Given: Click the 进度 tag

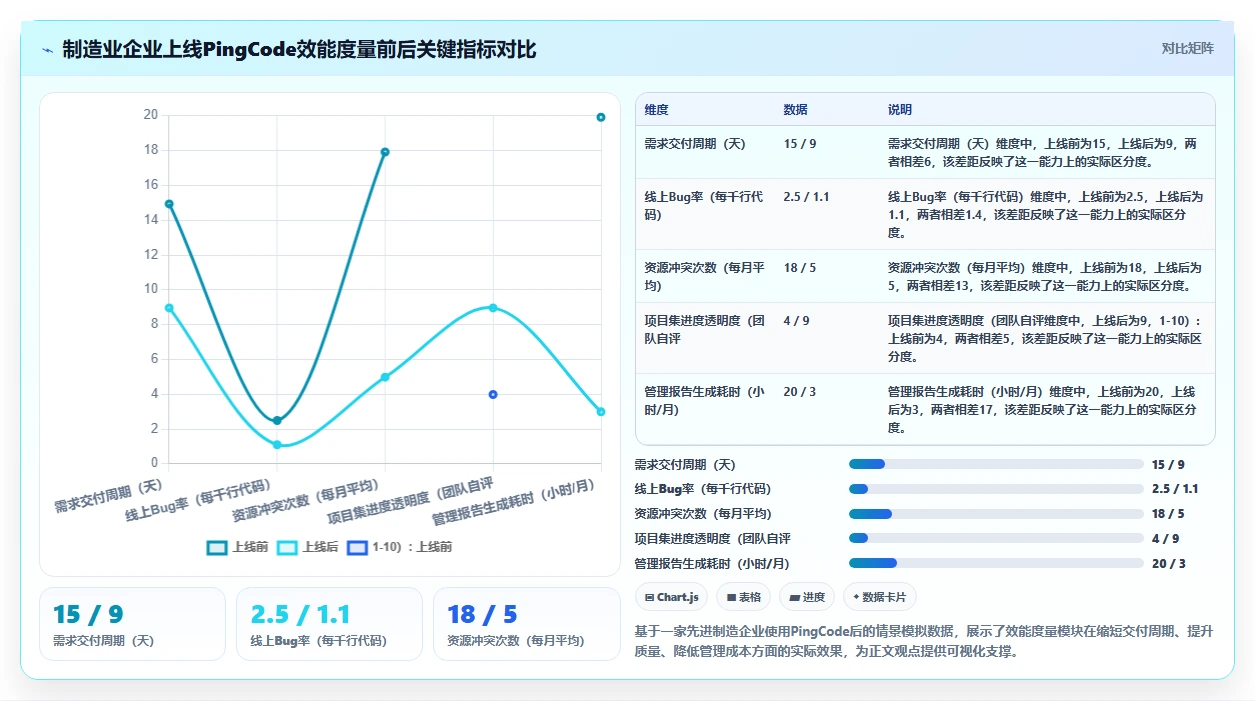Looking at the screenshot, I should tap(807, 597).
